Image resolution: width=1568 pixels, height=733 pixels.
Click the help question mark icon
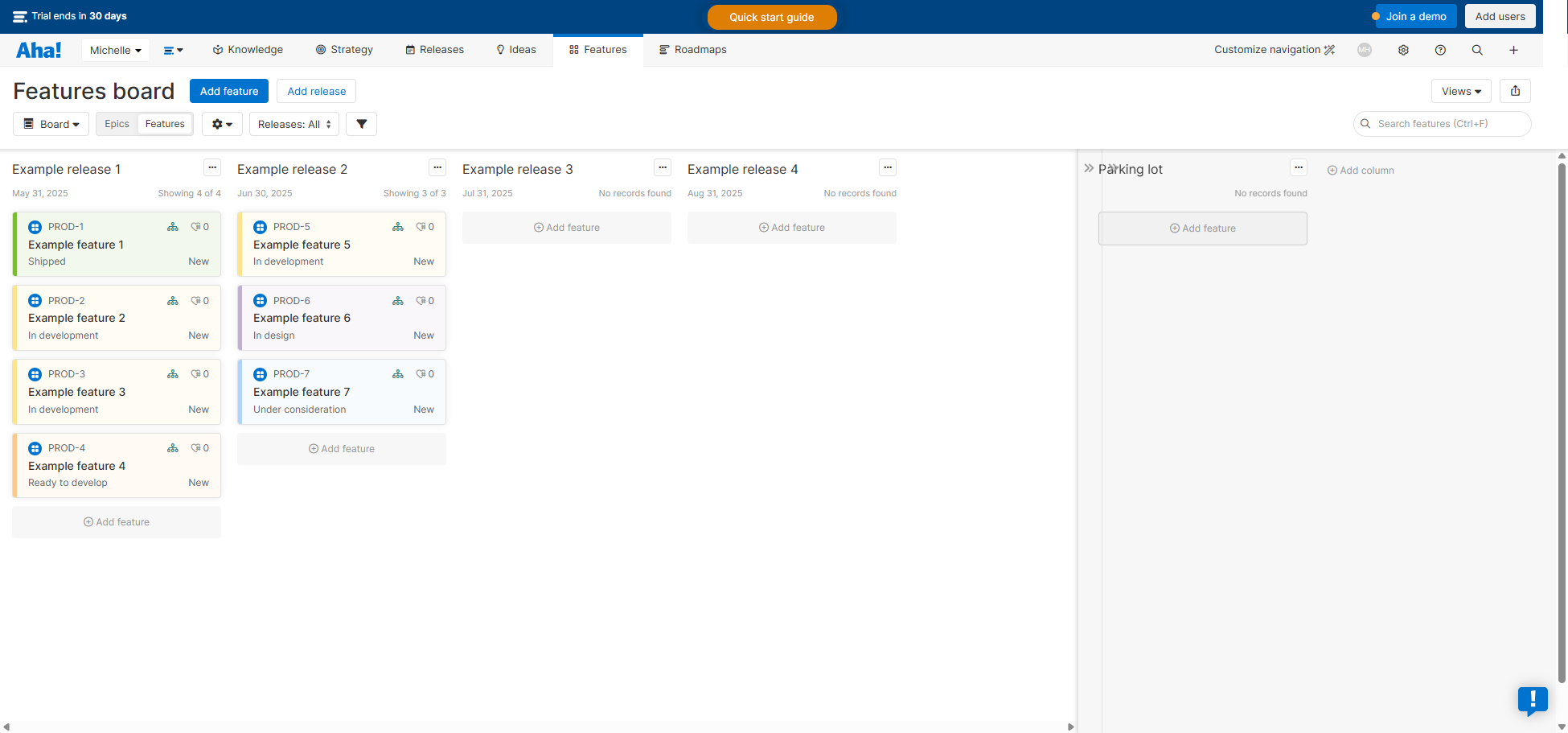click(1440, 50)
